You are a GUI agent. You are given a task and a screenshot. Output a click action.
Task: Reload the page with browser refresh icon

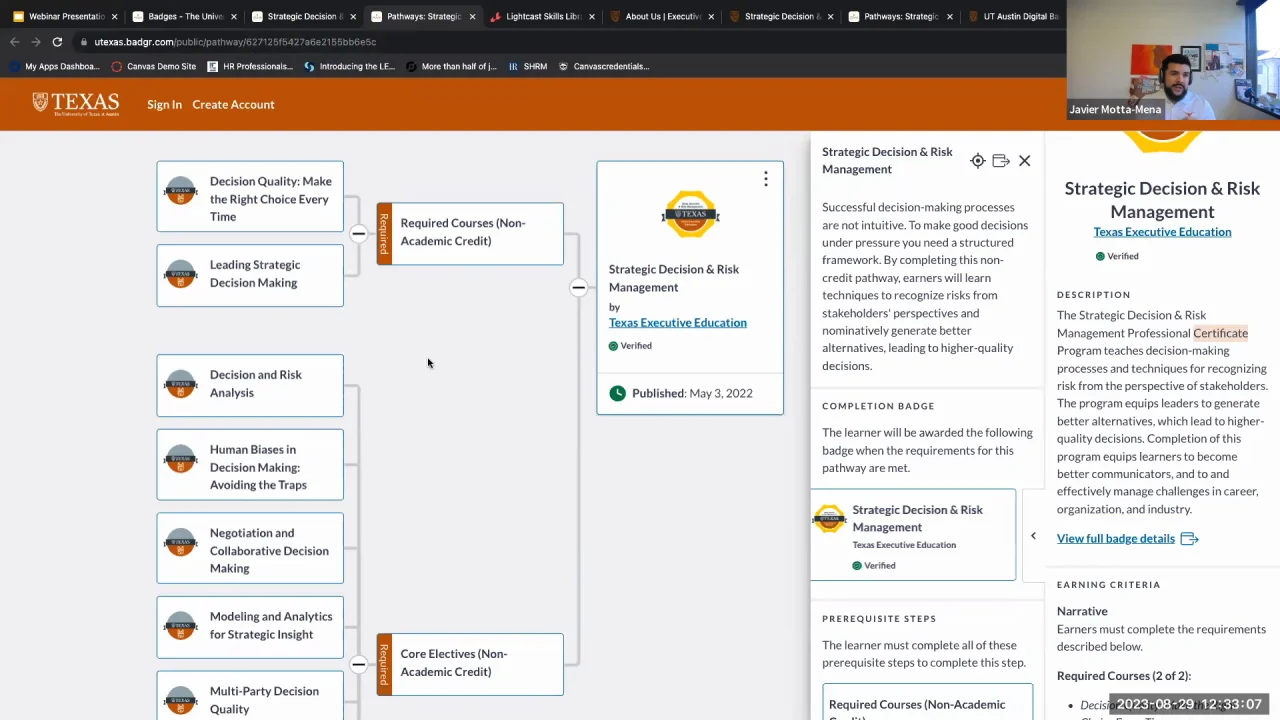pos(57,42)
